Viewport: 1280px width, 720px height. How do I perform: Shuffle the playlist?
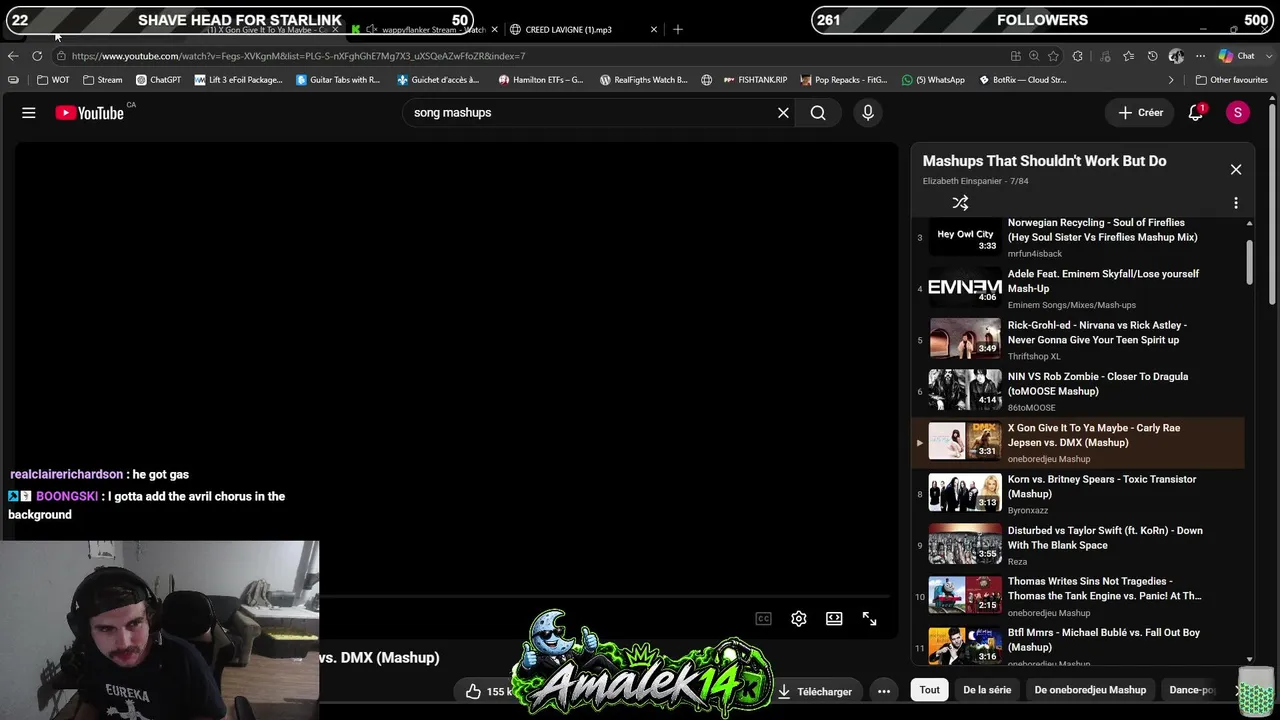(x=960, y=203)
